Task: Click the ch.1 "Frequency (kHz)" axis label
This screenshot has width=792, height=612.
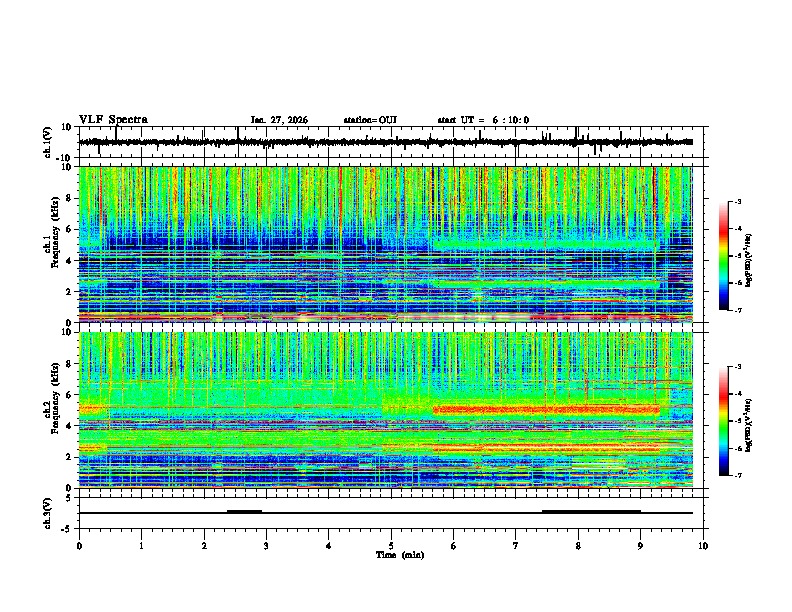Action: [x=55, y=232]
